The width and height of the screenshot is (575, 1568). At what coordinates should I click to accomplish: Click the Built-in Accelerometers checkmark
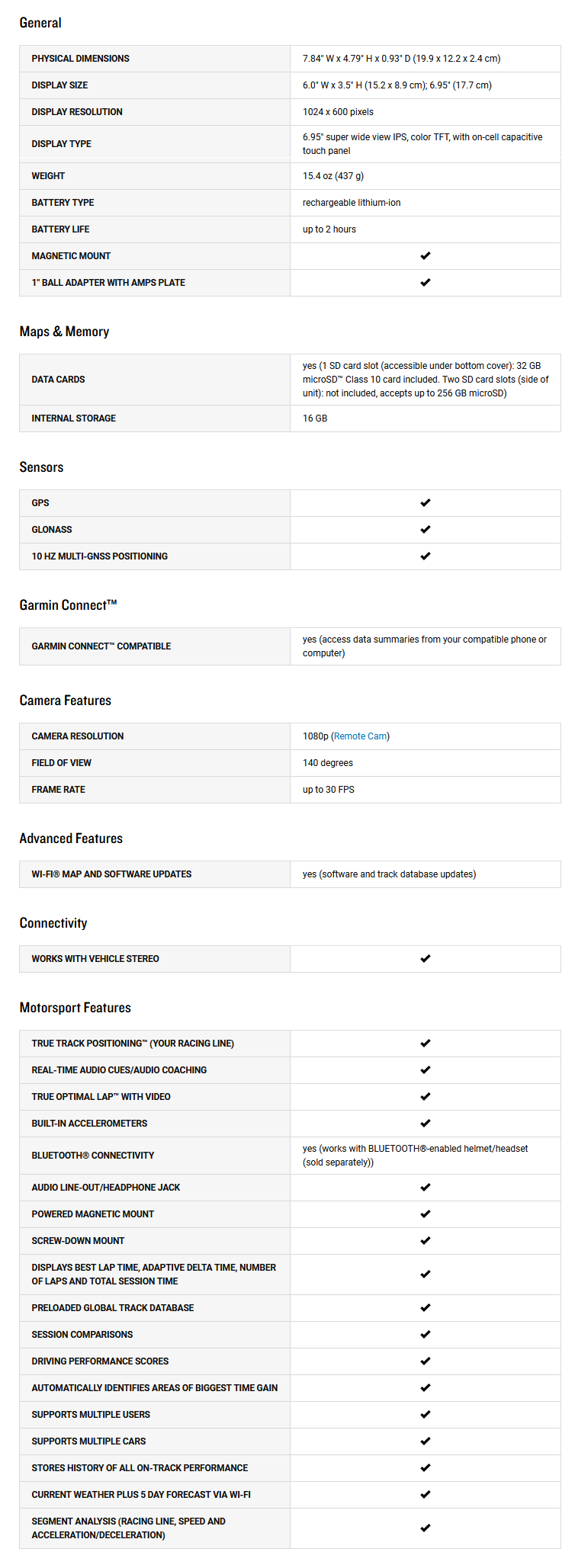pos(426,1124)
